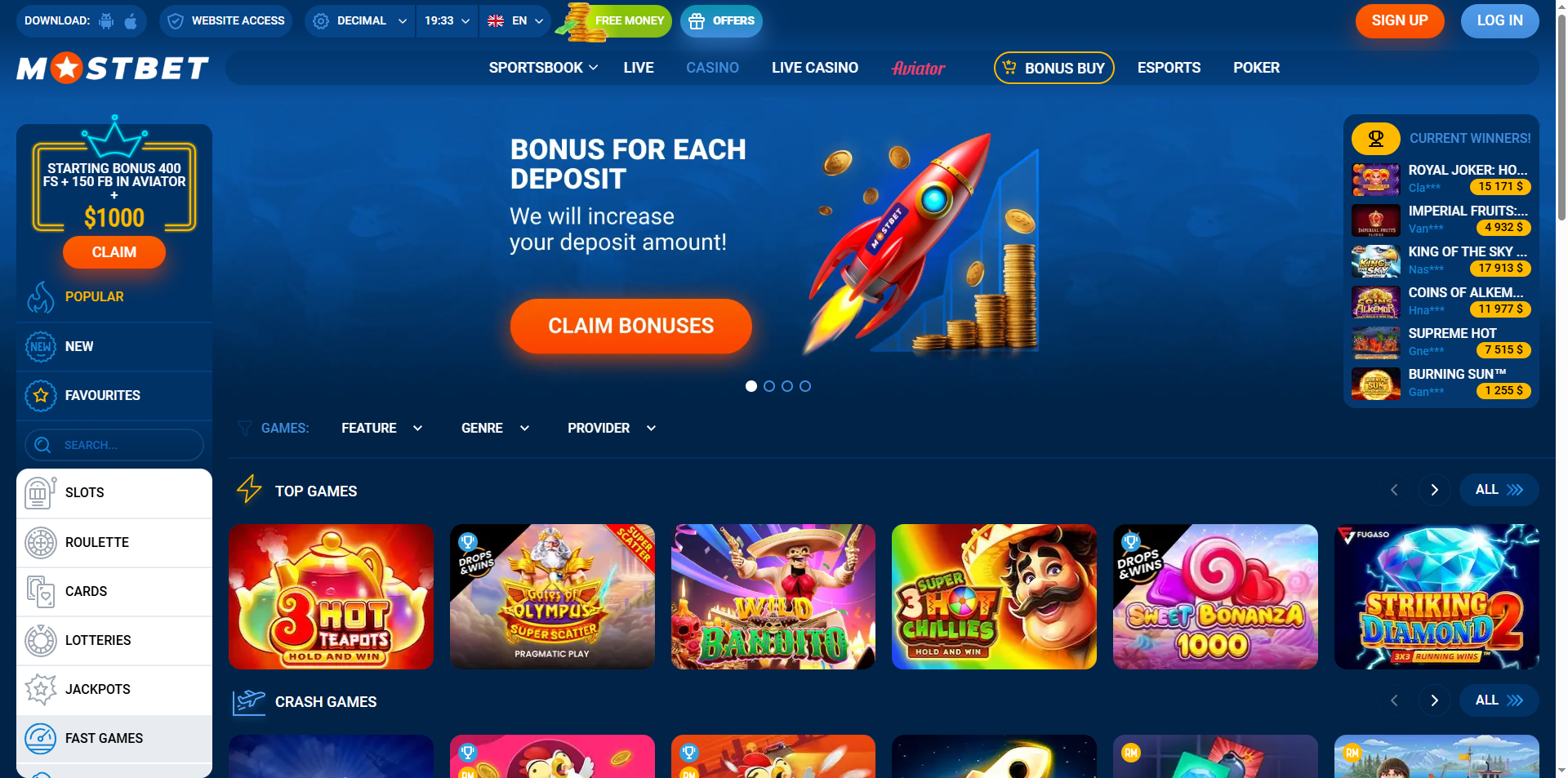1568x778 pixels.
Task: Open the Provider filter dropdown
Action: tap(612, 429)
